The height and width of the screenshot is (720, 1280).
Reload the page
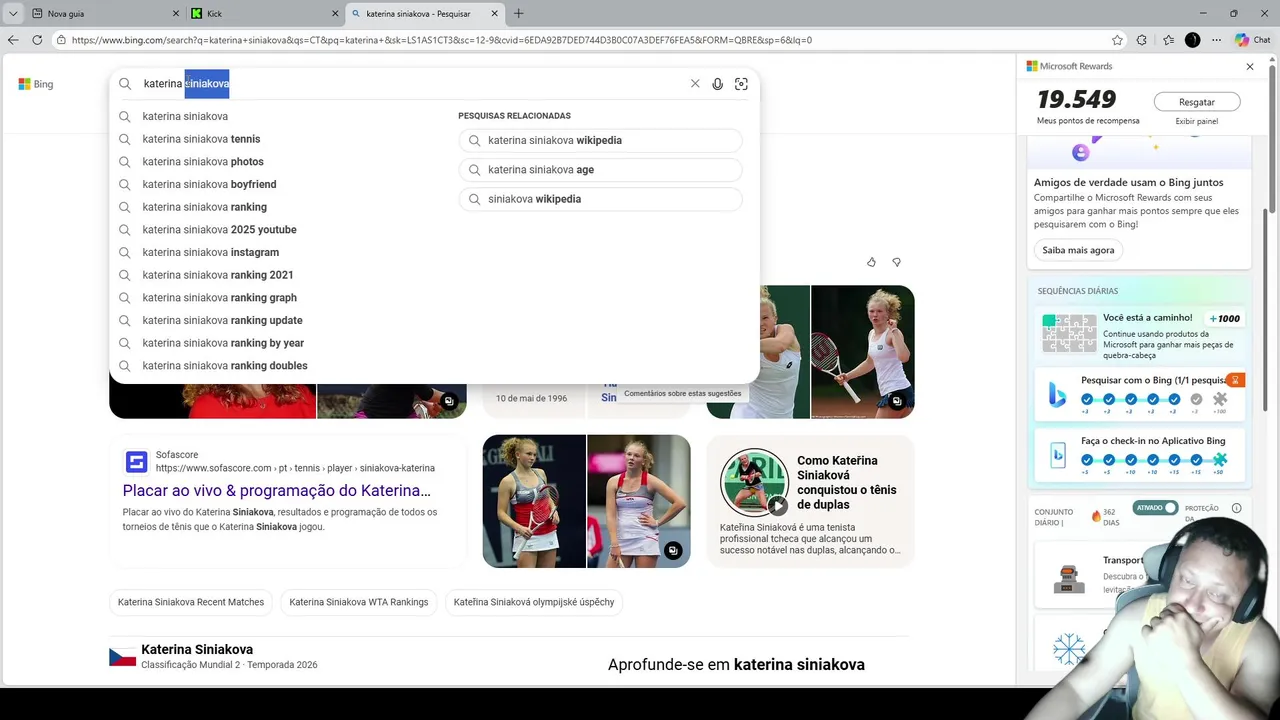tap(37, 40)
